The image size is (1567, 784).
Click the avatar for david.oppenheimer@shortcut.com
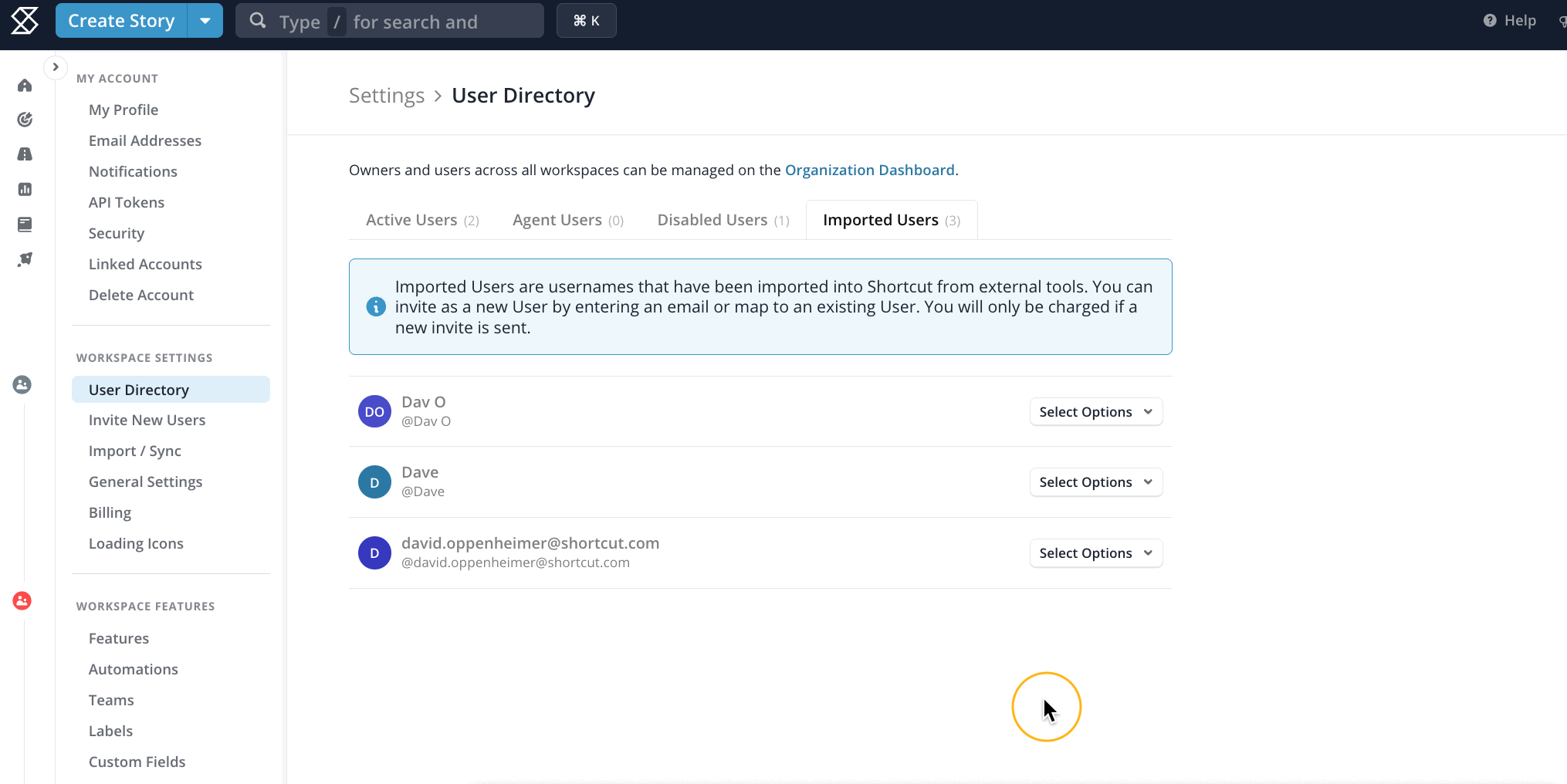pos(374,553)
